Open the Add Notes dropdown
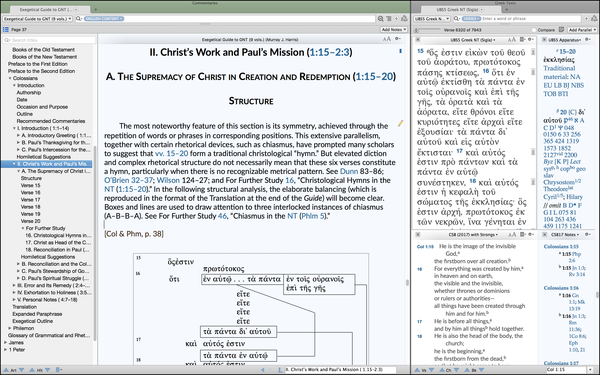The height and width of the screenshot is (375, 600). click(393, 29)
